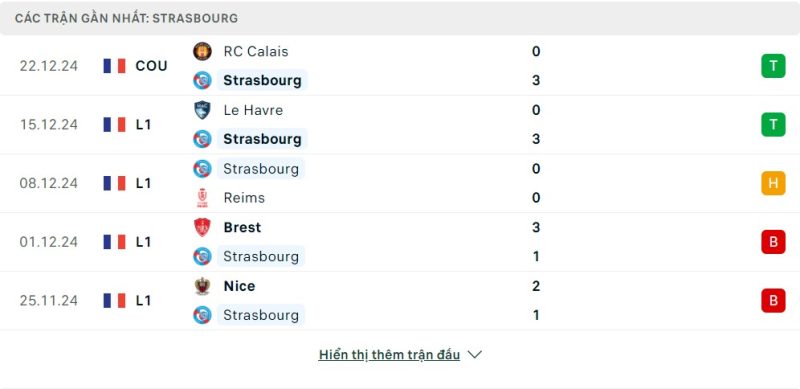Viewport: 800px width, 389px height.
Task: Click the Nice club crest
Action: click(x=202, y=286)
